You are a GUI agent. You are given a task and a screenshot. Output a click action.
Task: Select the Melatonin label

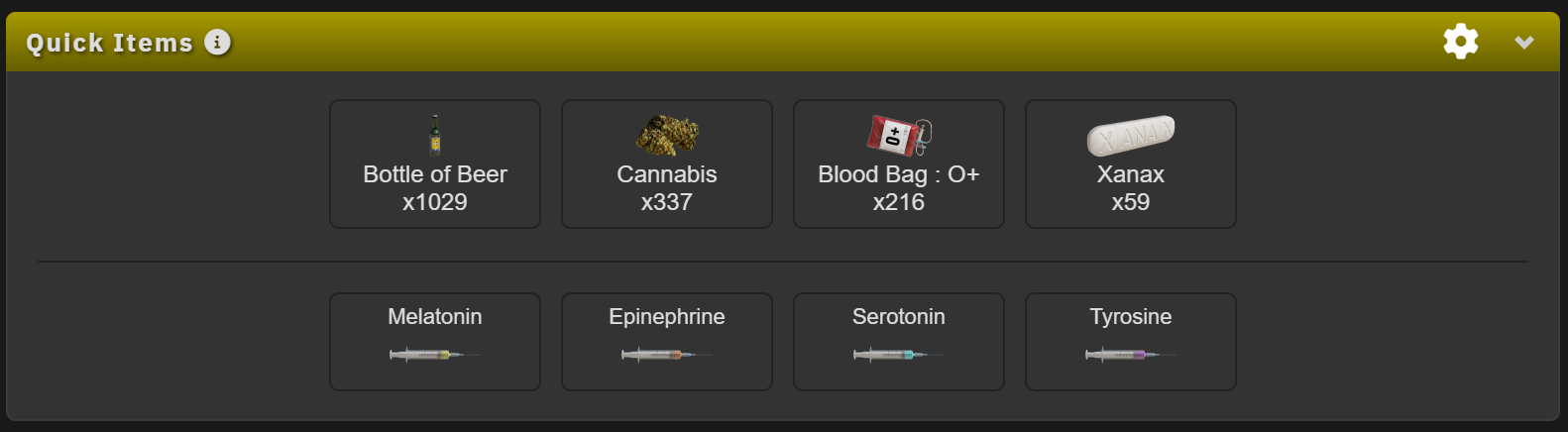[435, 317]
